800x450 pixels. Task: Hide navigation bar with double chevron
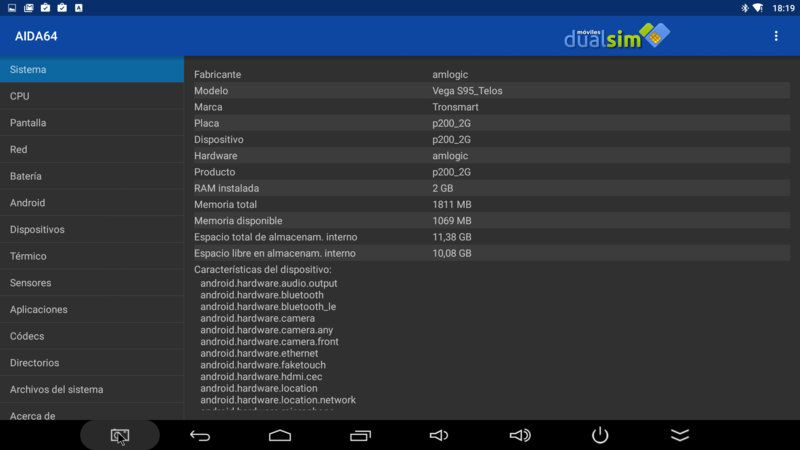tap(680, 435)
